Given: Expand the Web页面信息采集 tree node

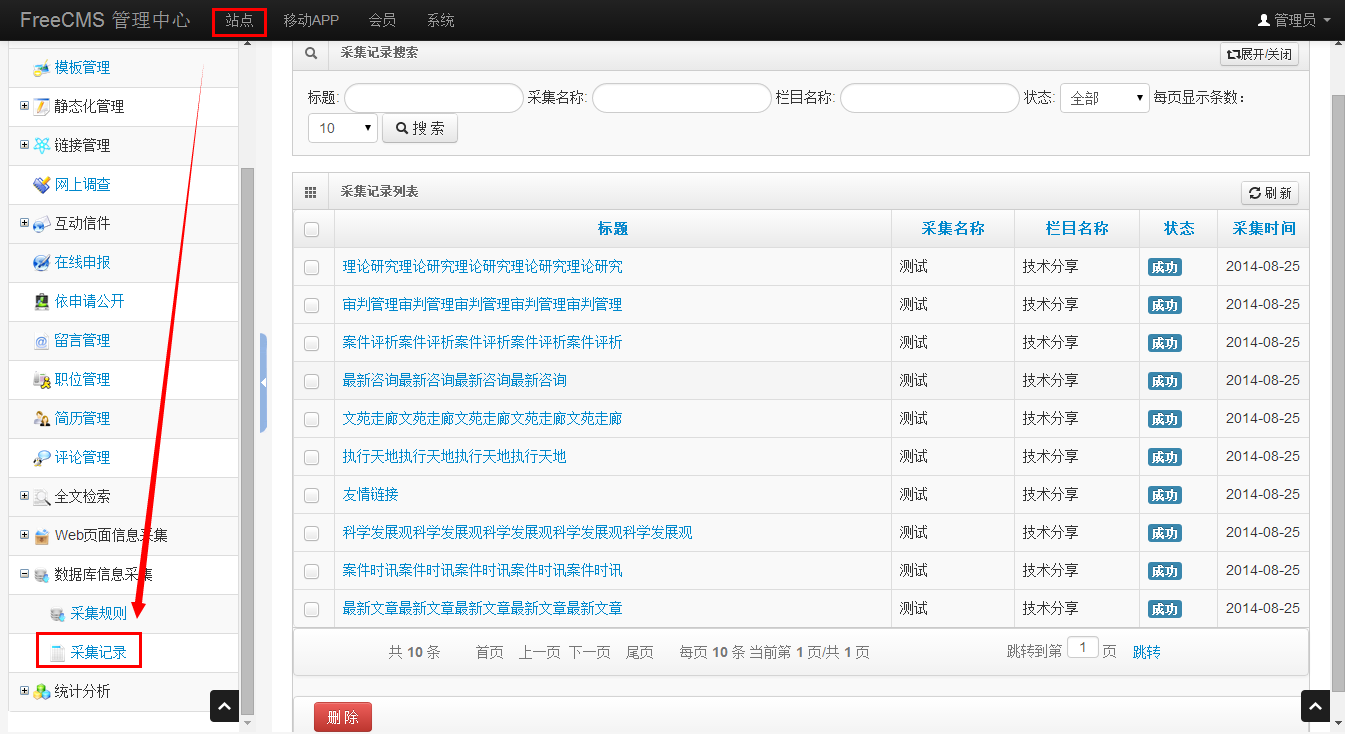Looking at the screenshot, I should click(25, 534).
